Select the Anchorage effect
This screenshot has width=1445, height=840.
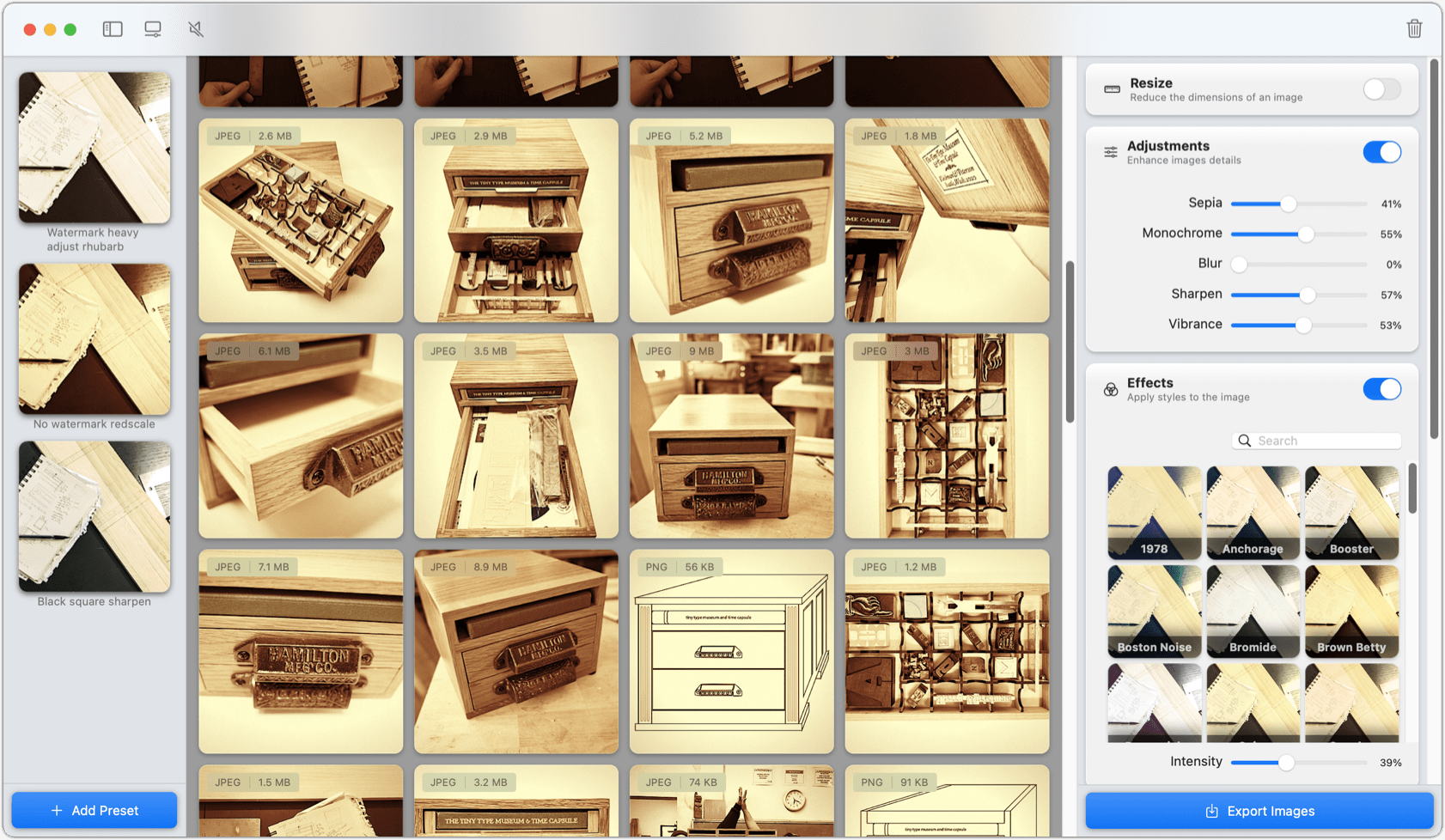pos(1253,513)
